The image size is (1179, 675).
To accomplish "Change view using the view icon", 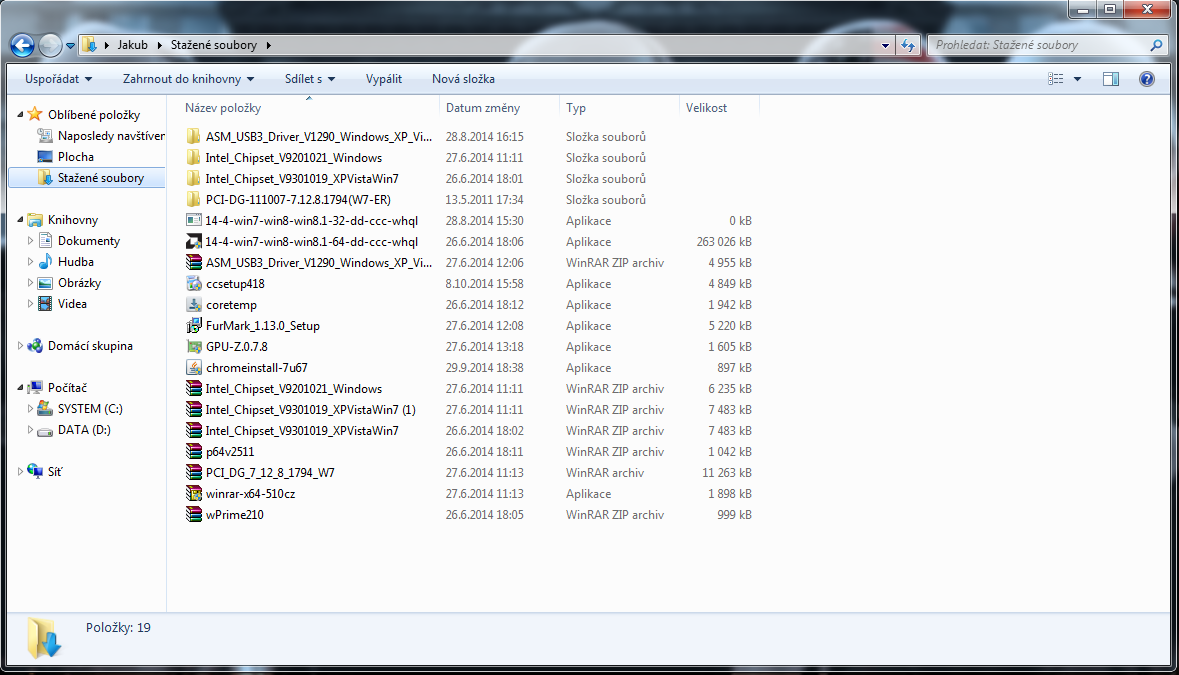I will tap(1056, 79).
